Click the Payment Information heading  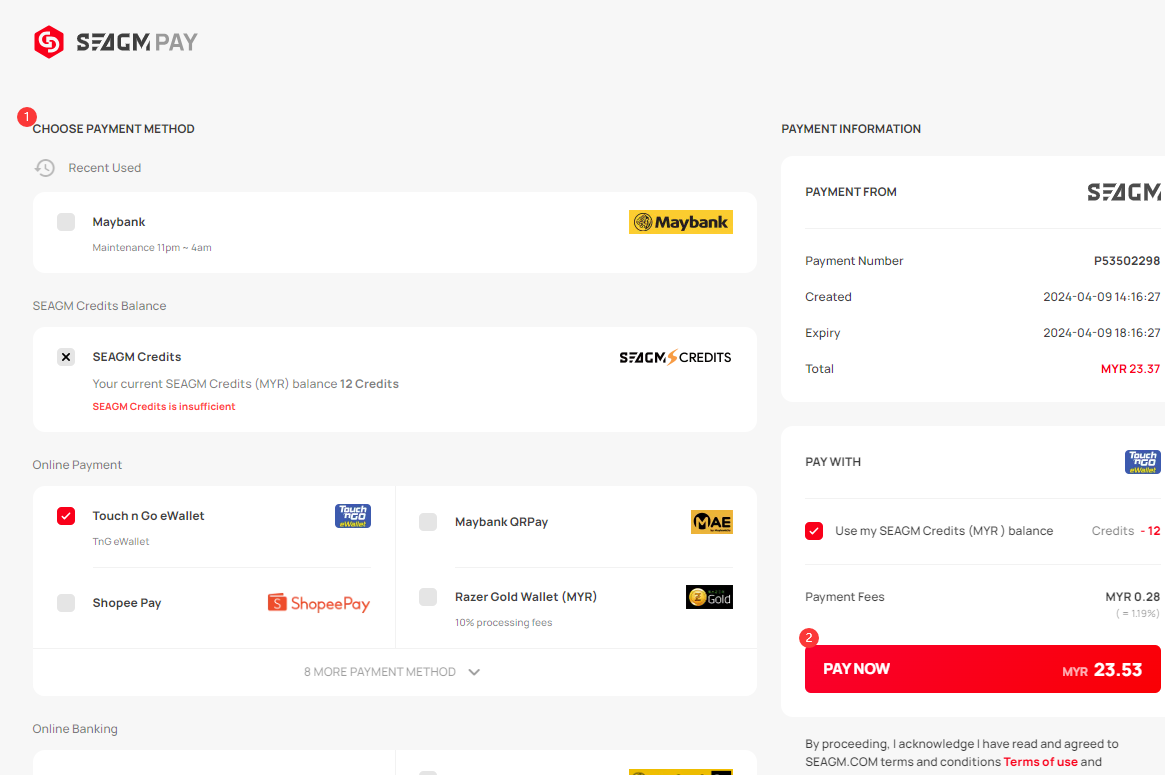(851, 129)
